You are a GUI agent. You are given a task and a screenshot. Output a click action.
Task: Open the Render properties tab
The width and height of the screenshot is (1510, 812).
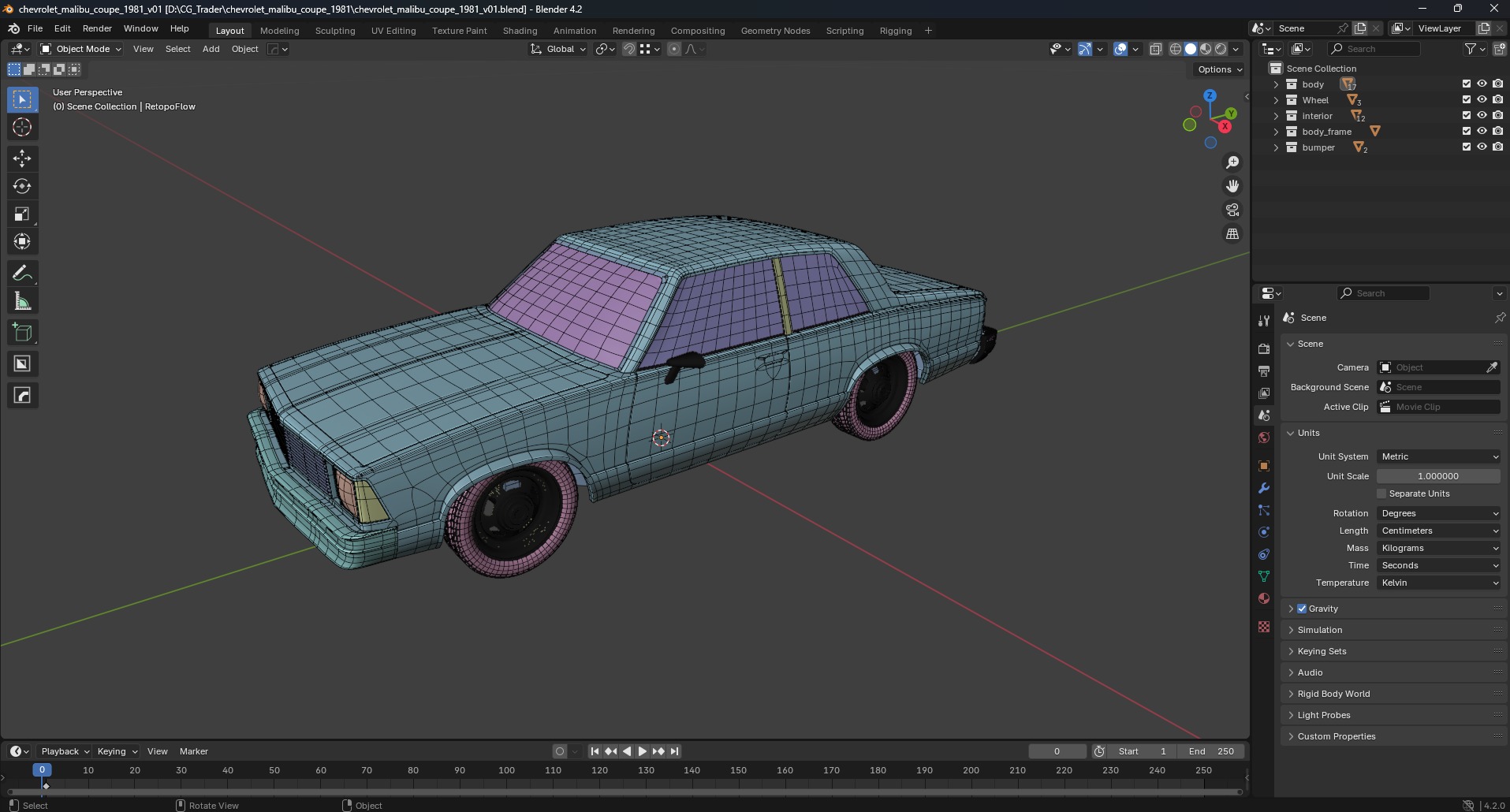pos(1264,348)
